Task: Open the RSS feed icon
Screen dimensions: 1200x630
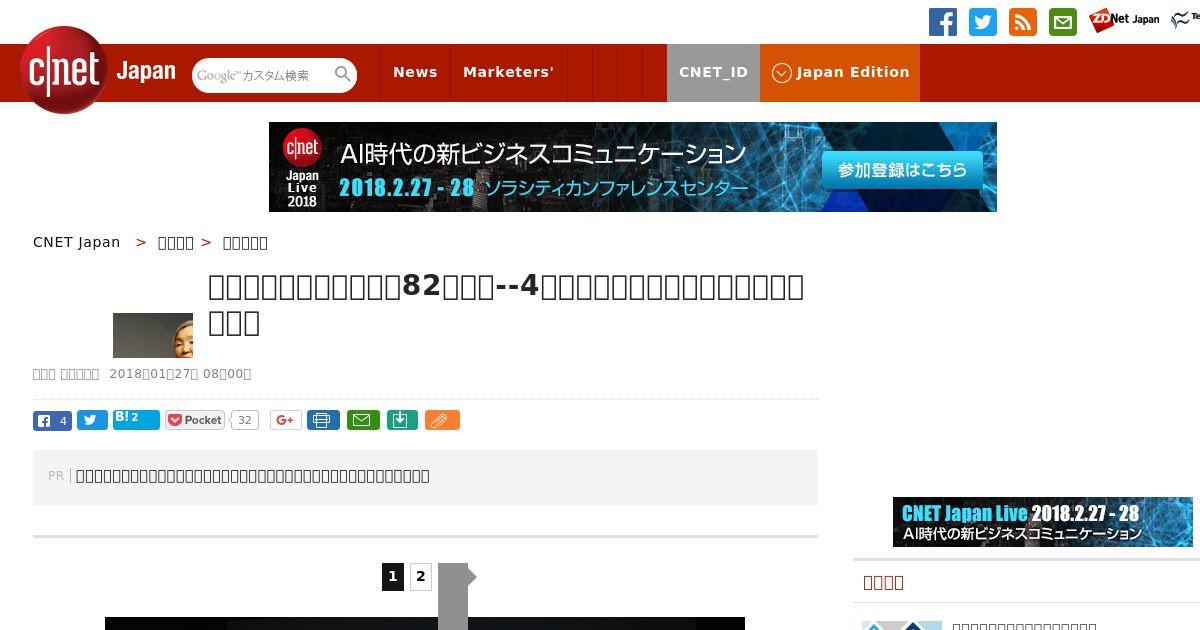Action: pos(1023,22)
